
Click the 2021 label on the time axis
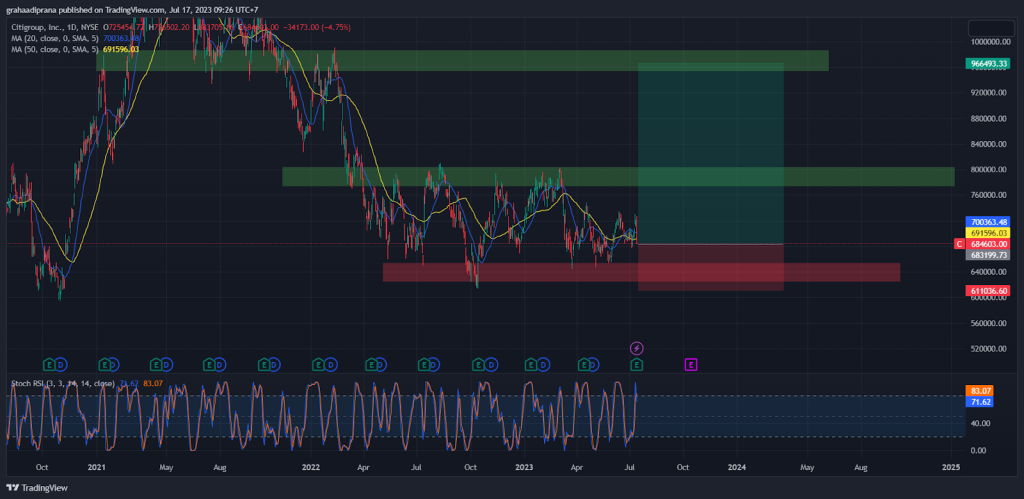pyautogui.click(x=96, y=467)
